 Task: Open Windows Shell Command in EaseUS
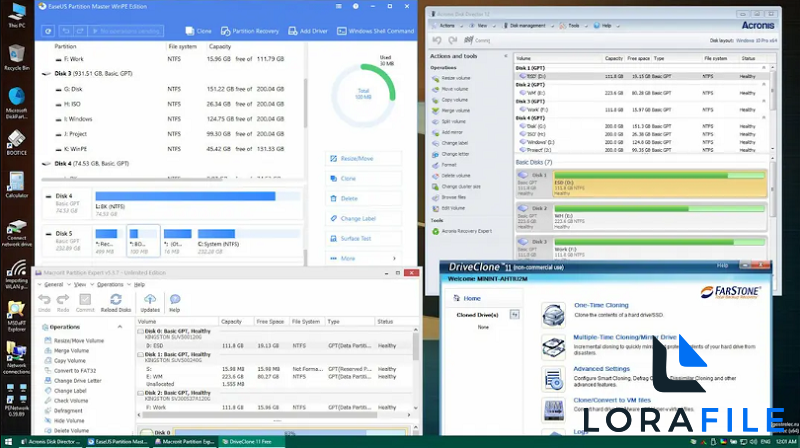point(376,31)
